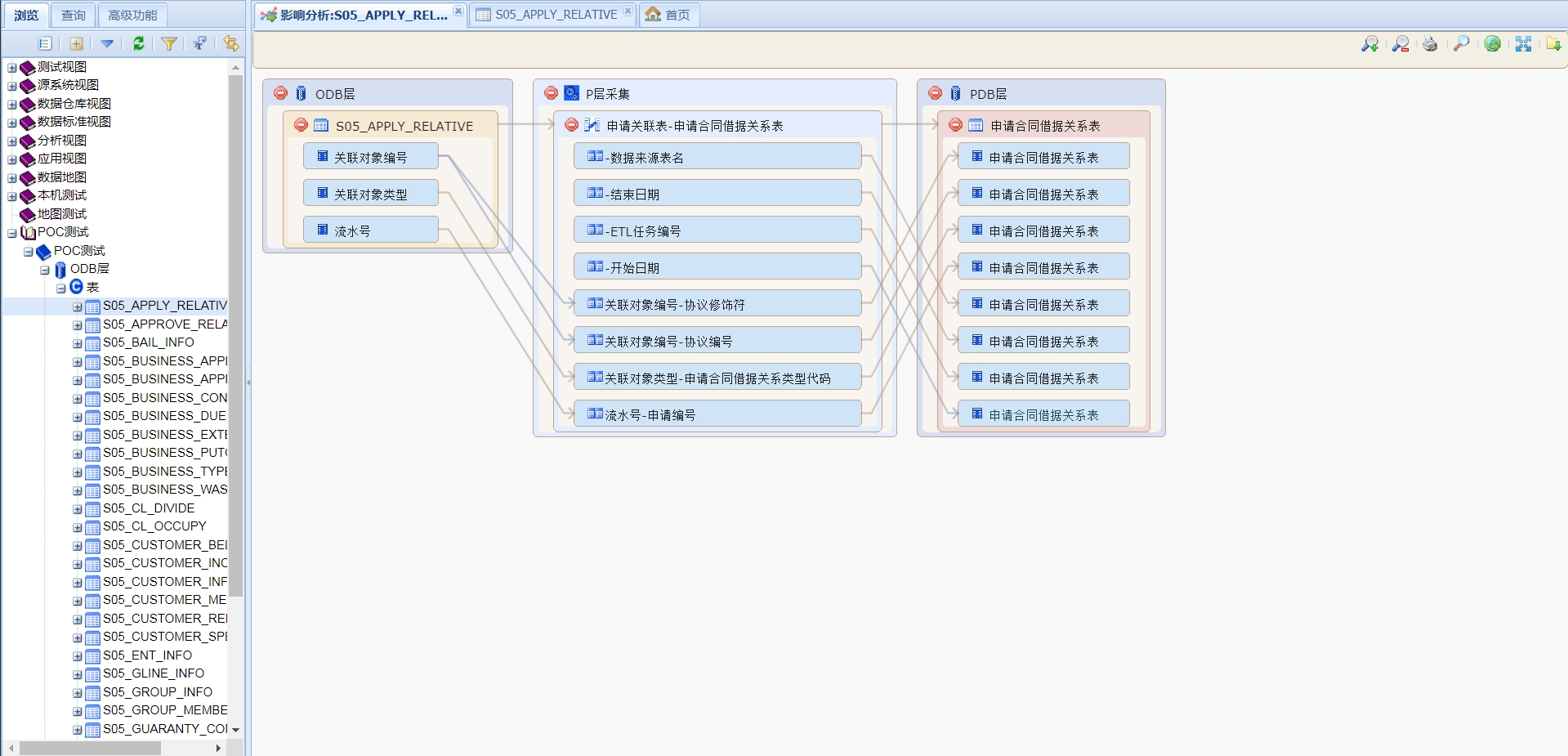The width and height of the screenshot is (1568, 756).
Task: Select the 关联对象类型 field node
Action: coord(371,194)
